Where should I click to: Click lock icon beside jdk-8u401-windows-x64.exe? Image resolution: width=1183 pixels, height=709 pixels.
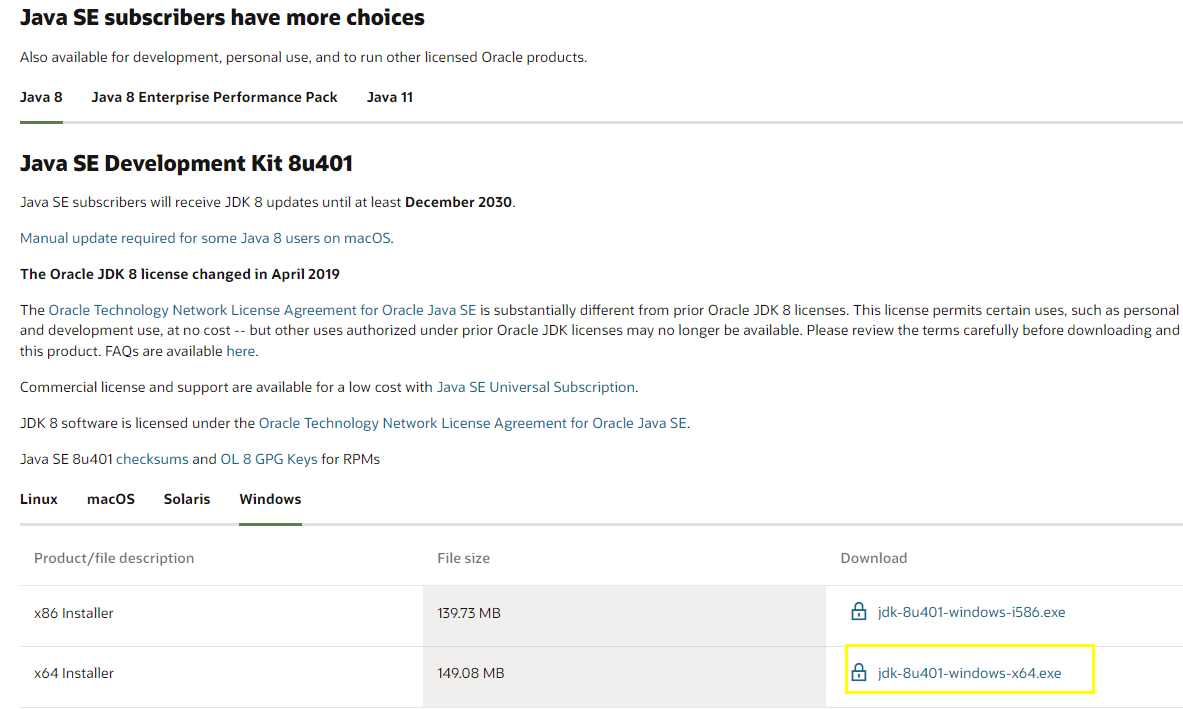point(858,672)
